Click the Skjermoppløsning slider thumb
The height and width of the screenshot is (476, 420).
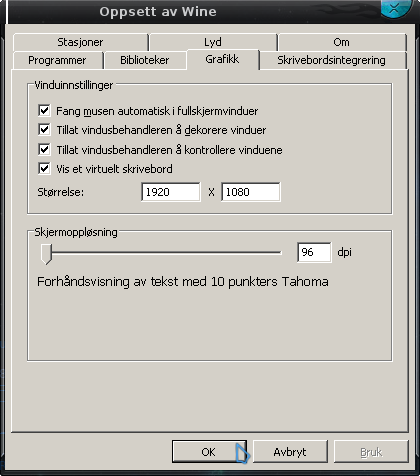[x=46, y=254]
